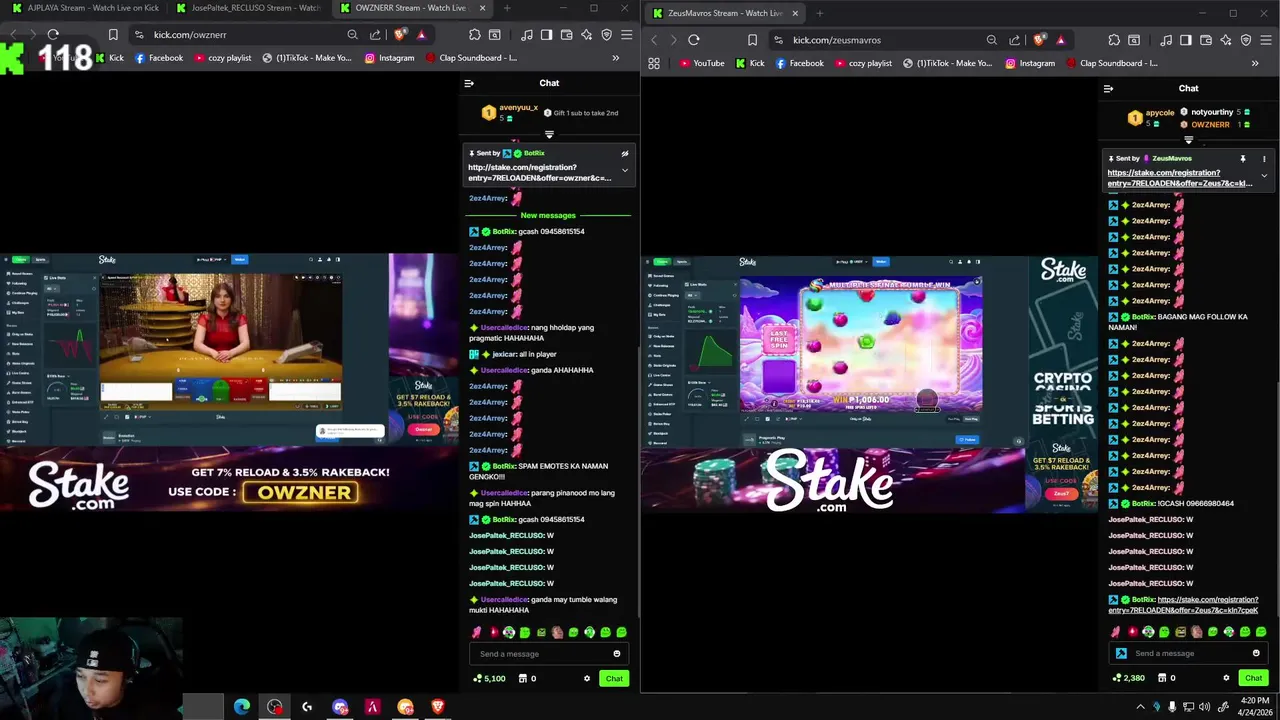Open pinned message options in ZeusMavros chat
This screenshot has width=1280, height=720.
click(1264, 159)
